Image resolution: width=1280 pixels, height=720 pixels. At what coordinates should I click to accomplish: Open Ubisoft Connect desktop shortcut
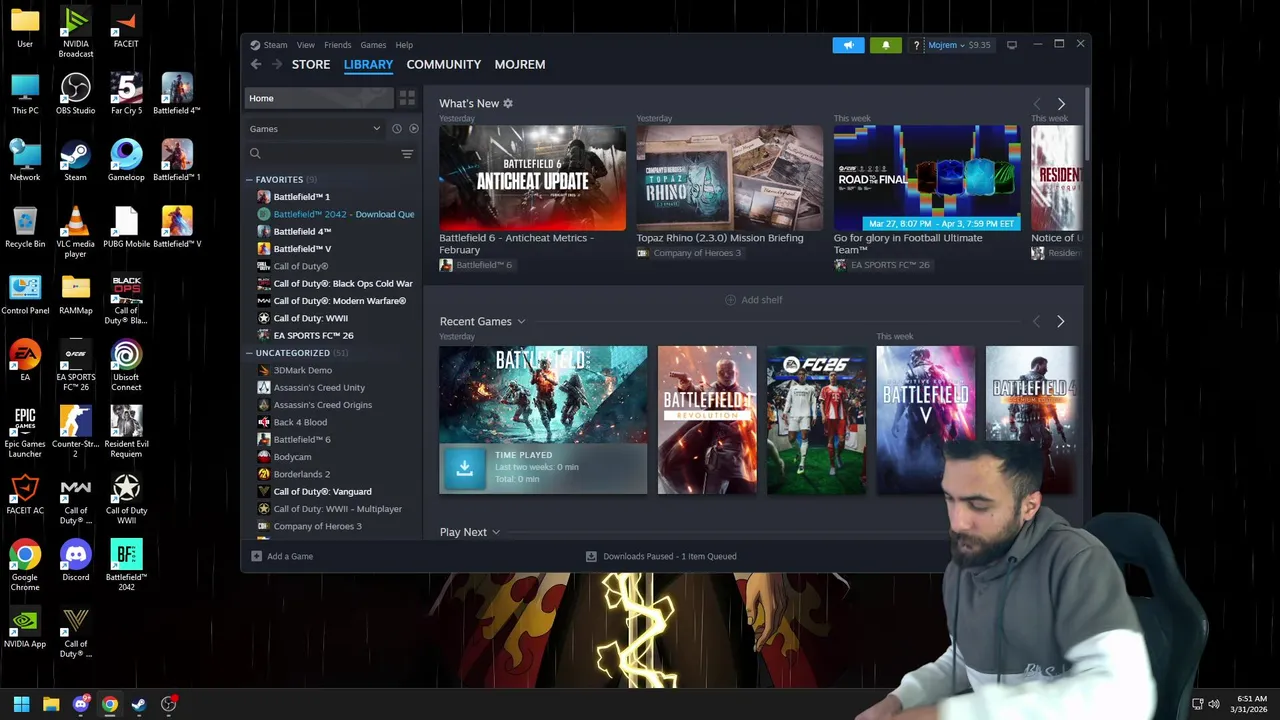[x=126, y=365]
